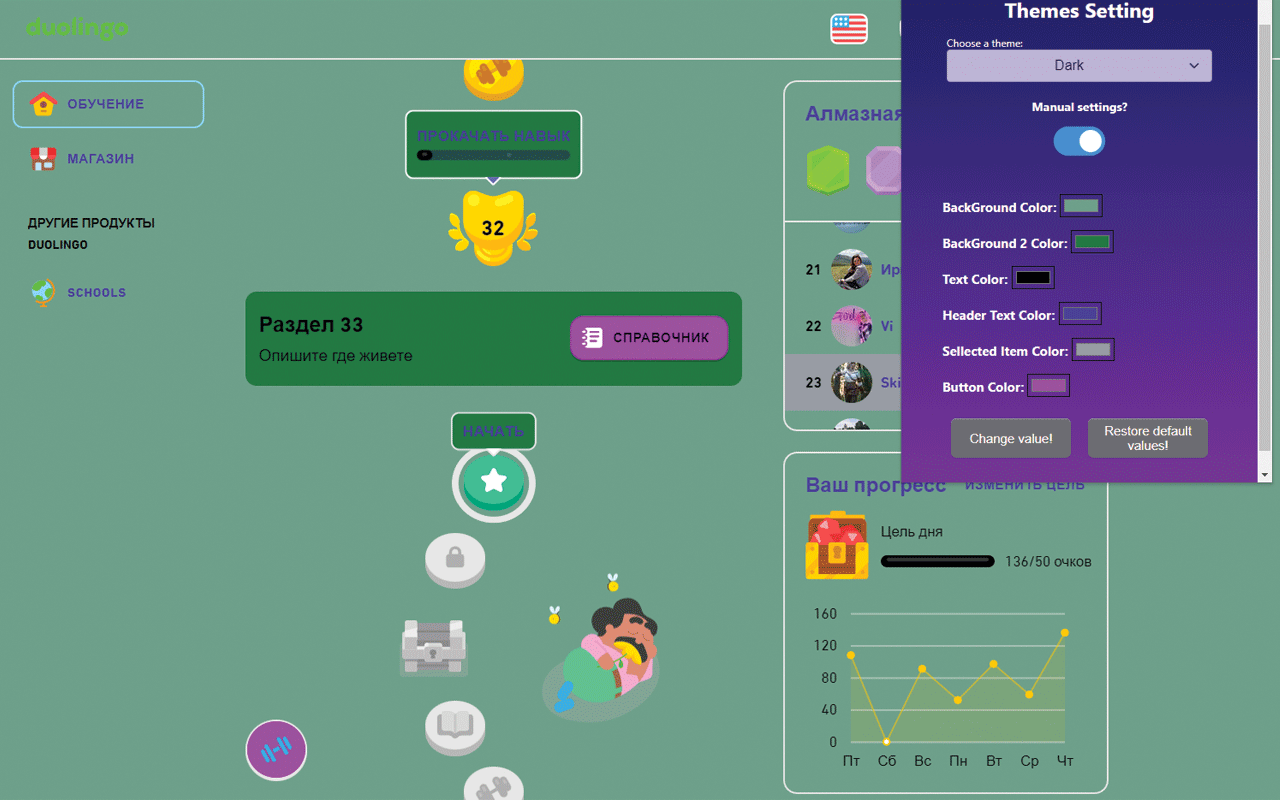Pick the BackGround 2 Color swatch

coord(1092,242)
